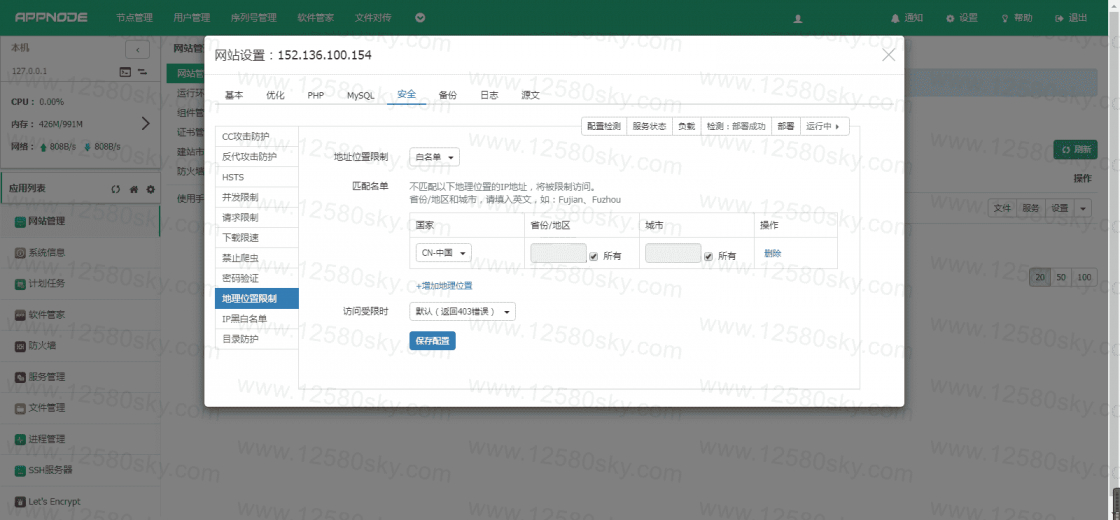1120x520 pixels.
Task: Open 服务管理 in the app list sidebar
Action: pyautogui.click(x=80, y=376)
